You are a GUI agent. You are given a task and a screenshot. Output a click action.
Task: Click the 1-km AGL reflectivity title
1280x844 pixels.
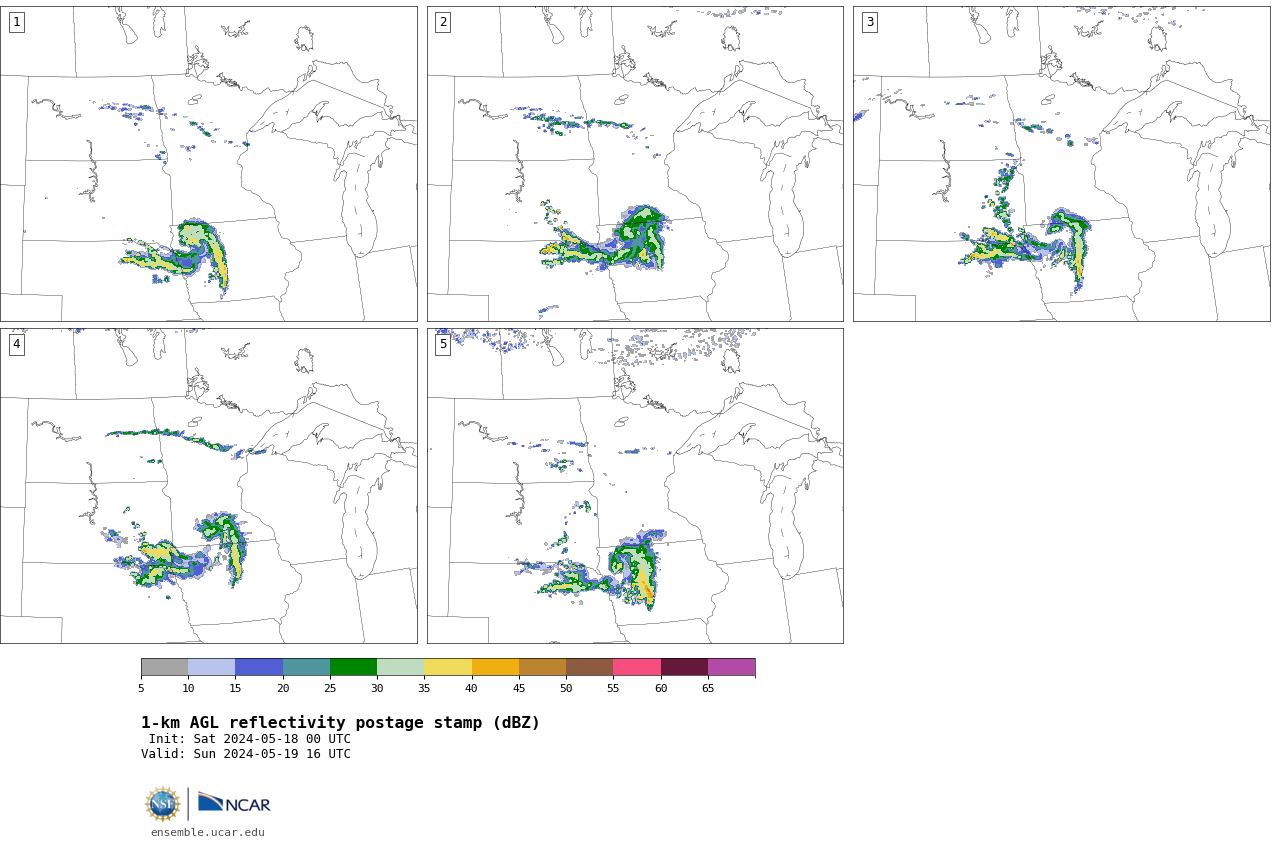click(340, 723)
